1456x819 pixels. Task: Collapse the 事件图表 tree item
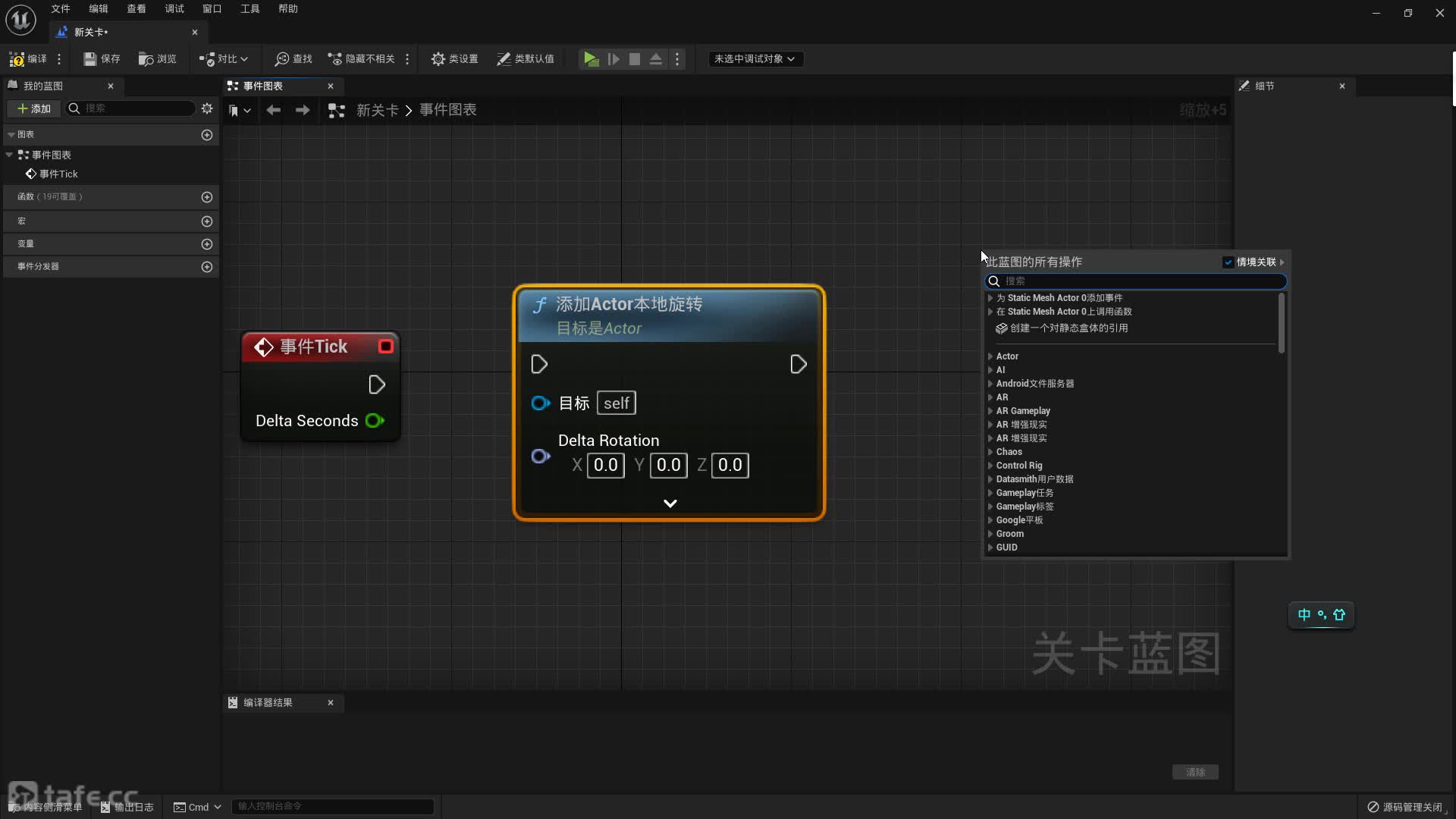pyautogui.click(x=9, y=155)
